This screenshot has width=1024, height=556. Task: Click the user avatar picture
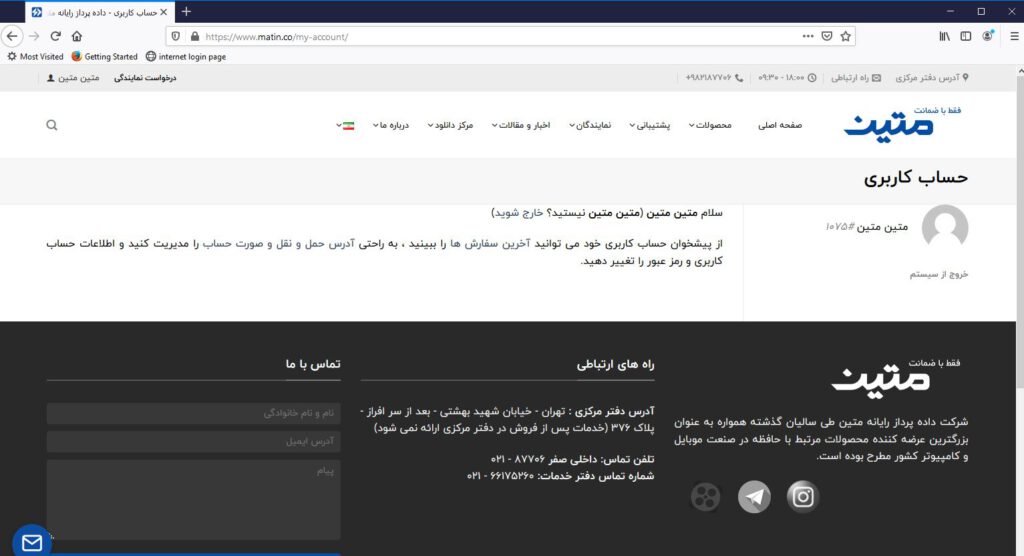pyautogui.click(x=945, y=227)
